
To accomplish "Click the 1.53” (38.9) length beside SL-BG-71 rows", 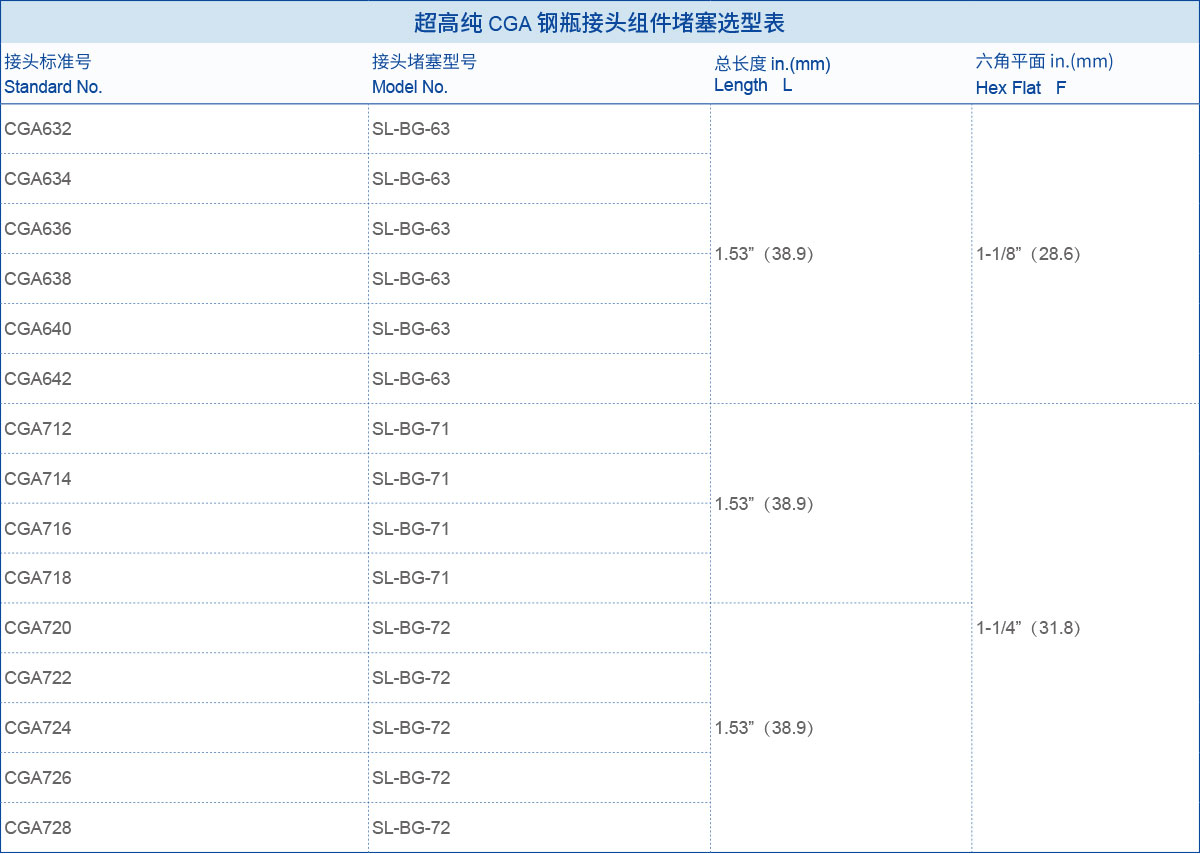I will (x=765, y=504).
